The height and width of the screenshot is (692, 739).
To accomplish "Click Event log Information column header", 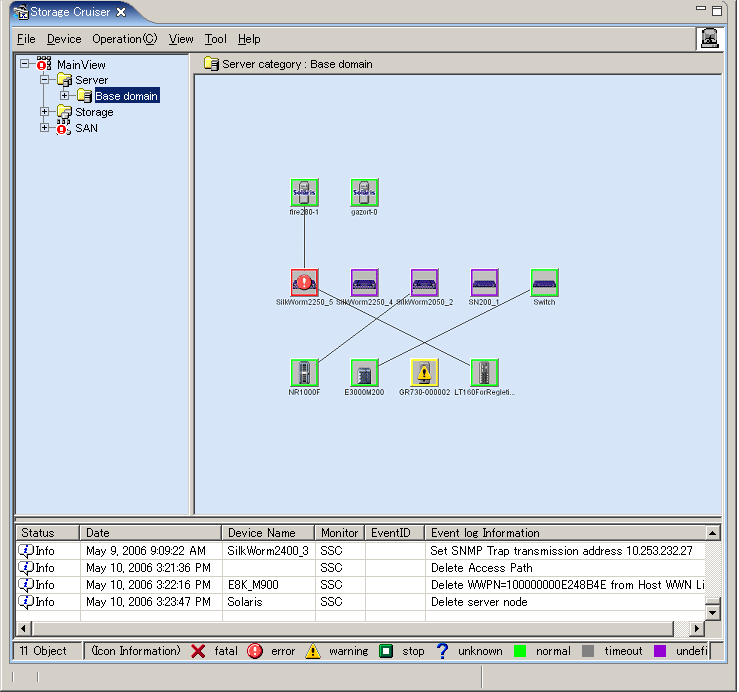I will coord(565,533).
